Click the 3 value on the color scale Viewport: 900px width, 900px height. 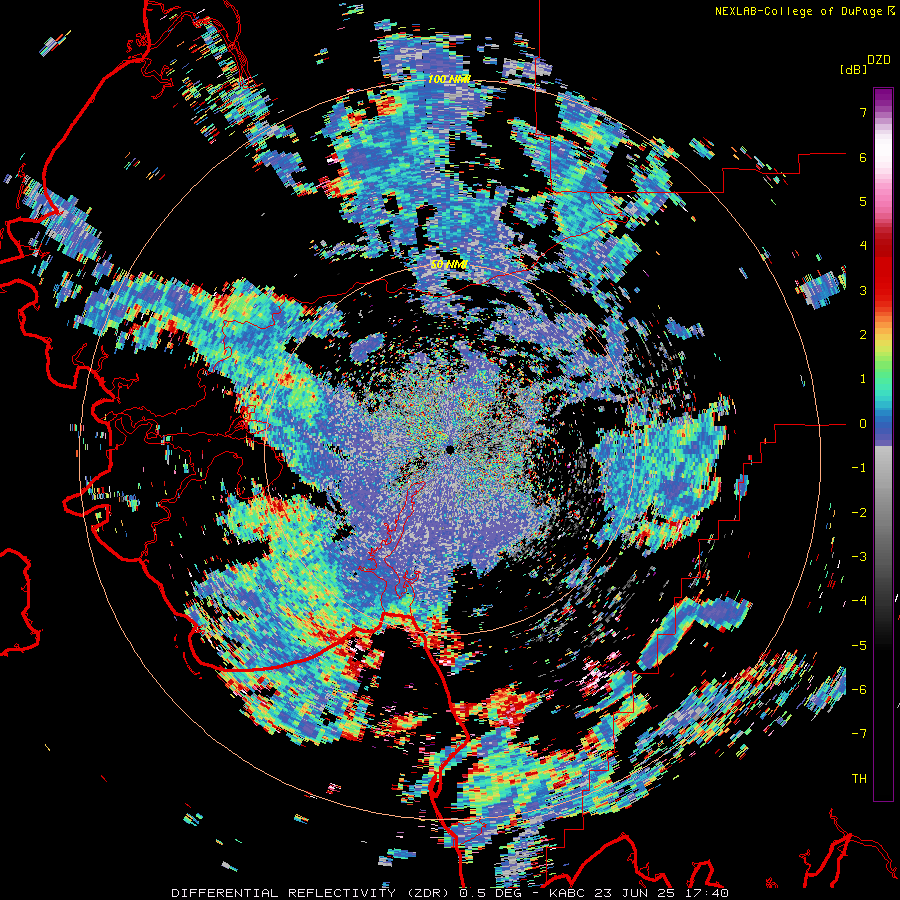pos(863,290)
